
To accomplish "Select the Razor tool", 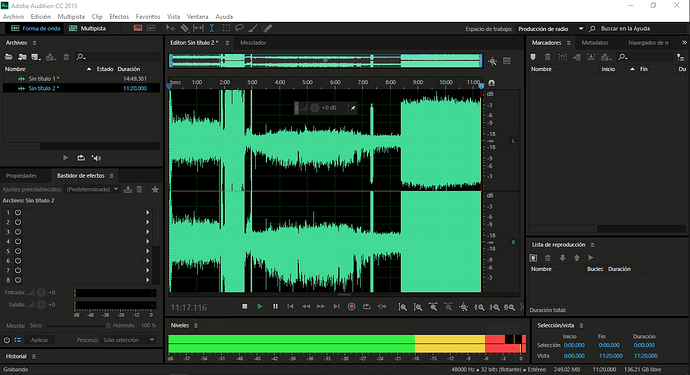I will (185, 28).
